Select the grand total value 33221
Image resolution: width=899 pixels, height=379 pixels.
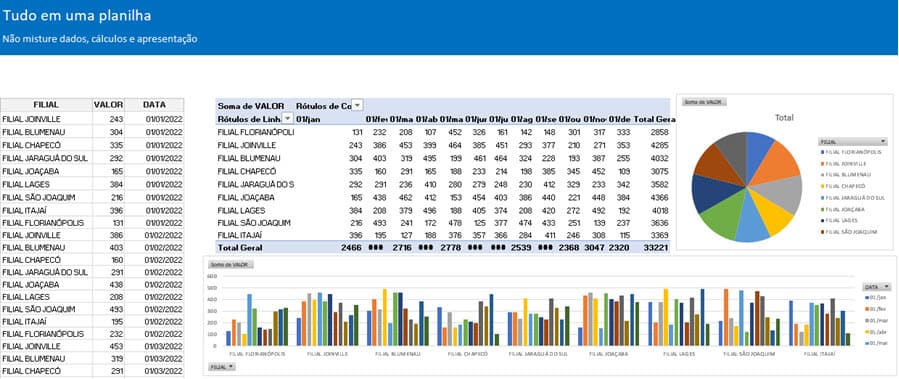coord(656,248)
